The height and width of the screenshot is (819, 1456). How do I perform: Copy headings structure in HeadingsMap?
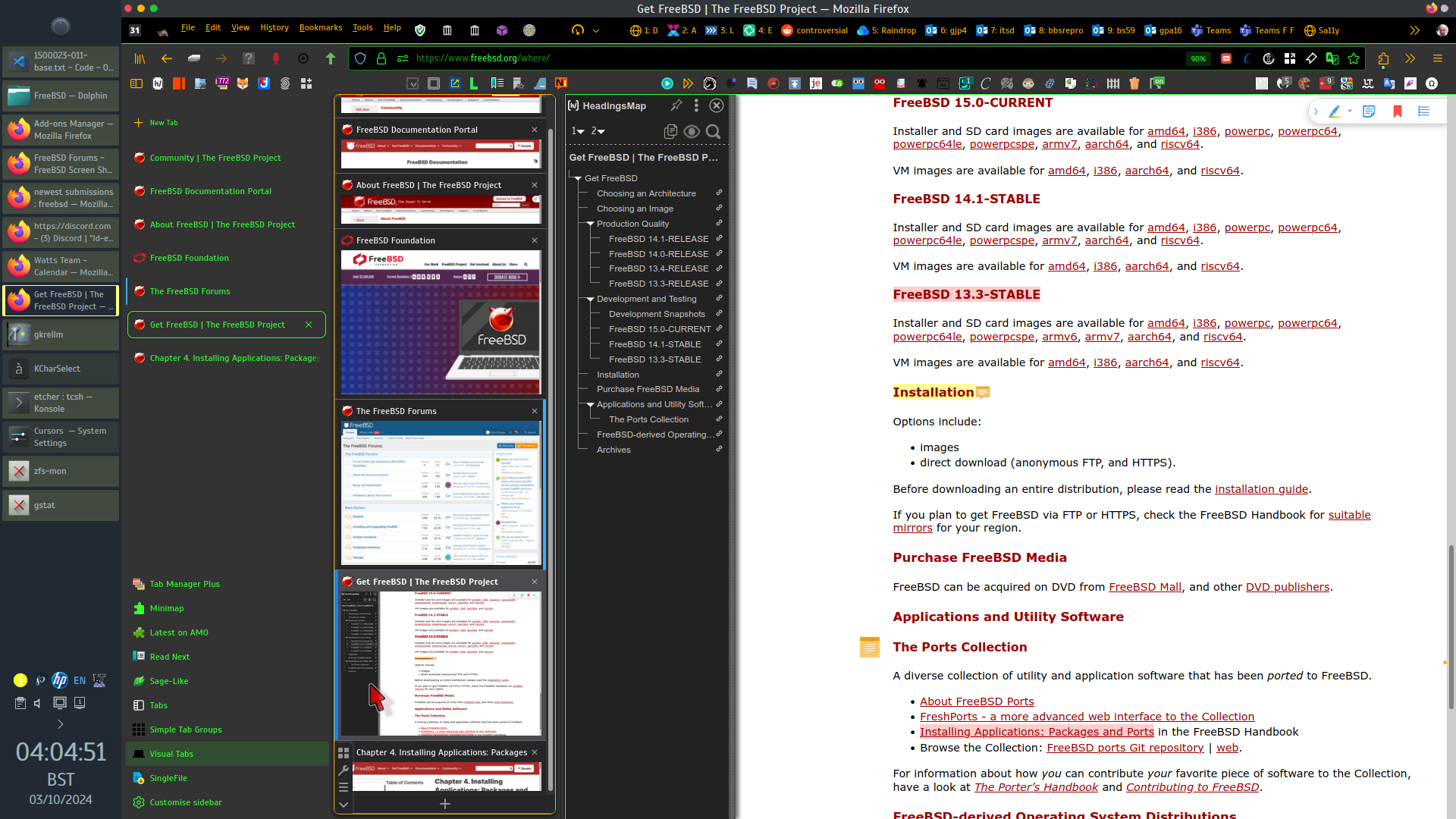click(670, 131)
